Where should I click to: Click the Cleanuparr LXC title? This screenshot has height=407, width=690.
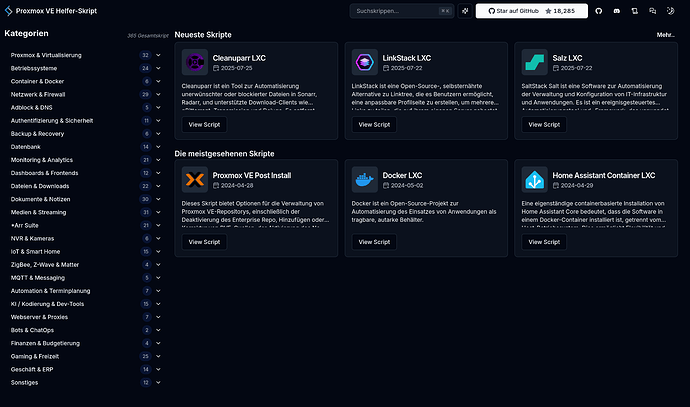239,58
